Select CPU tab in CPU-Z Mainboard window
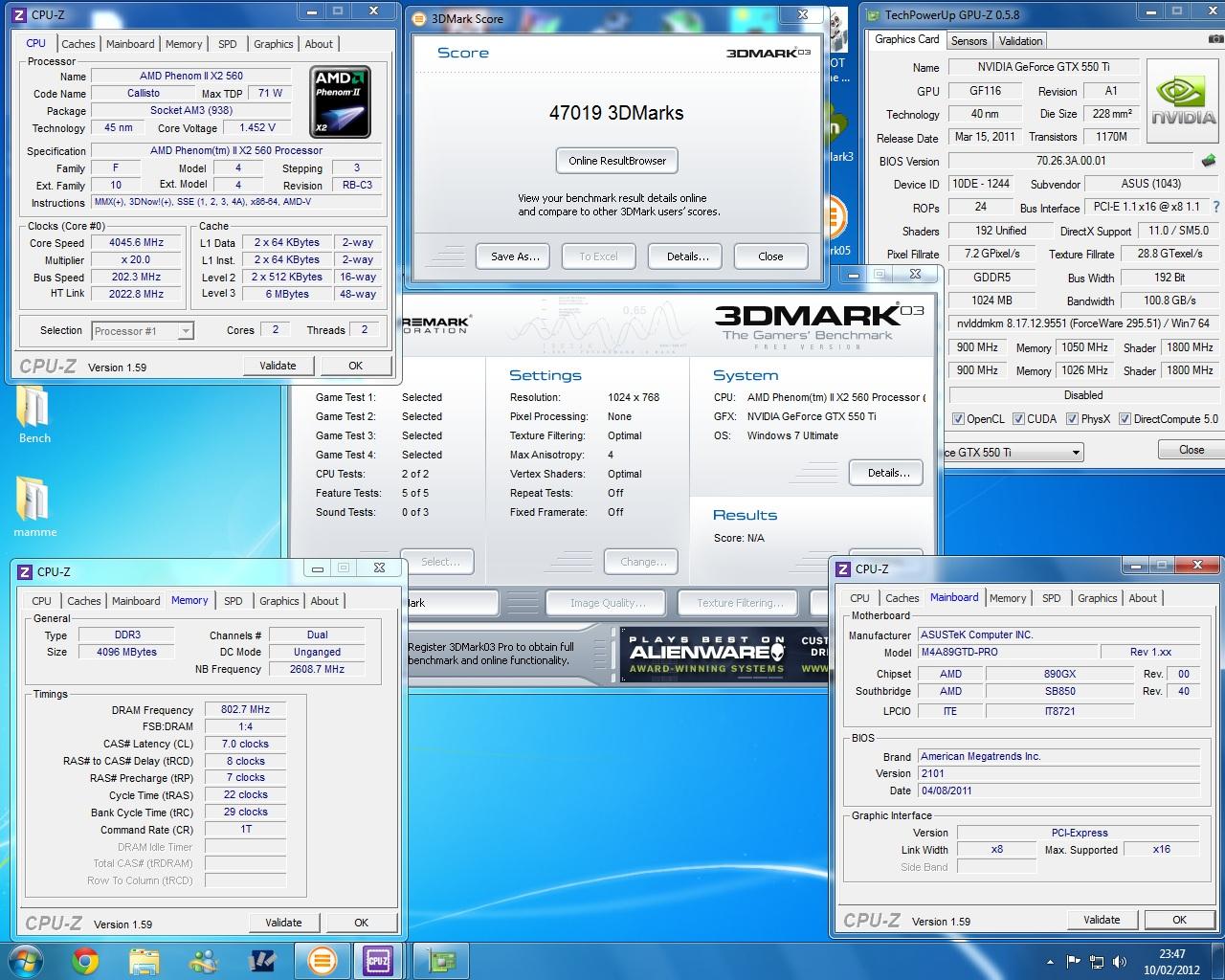 [859, 598]
